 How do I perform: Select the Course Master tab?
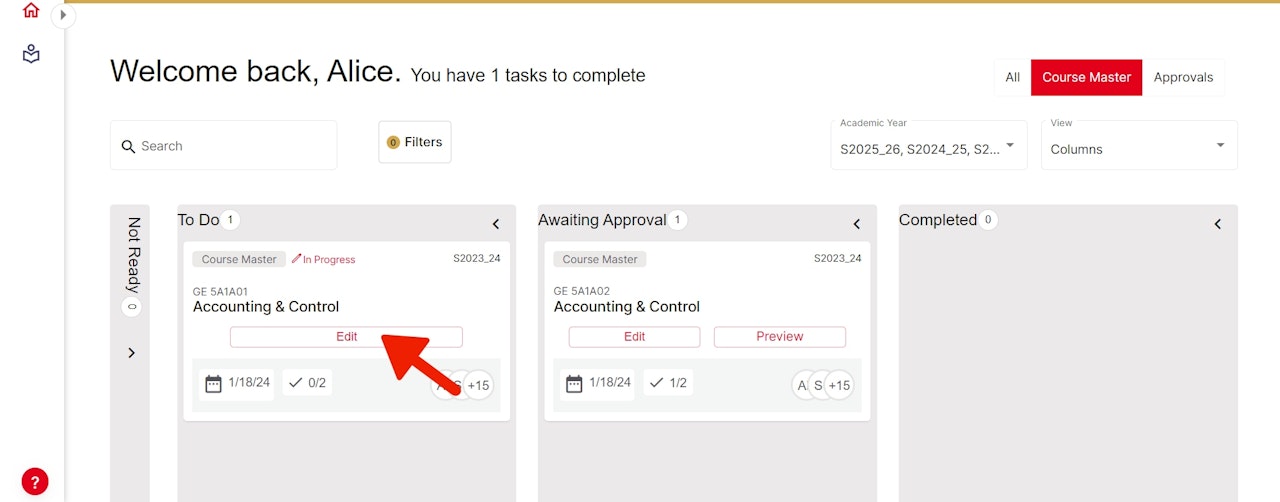(1086, 77)
